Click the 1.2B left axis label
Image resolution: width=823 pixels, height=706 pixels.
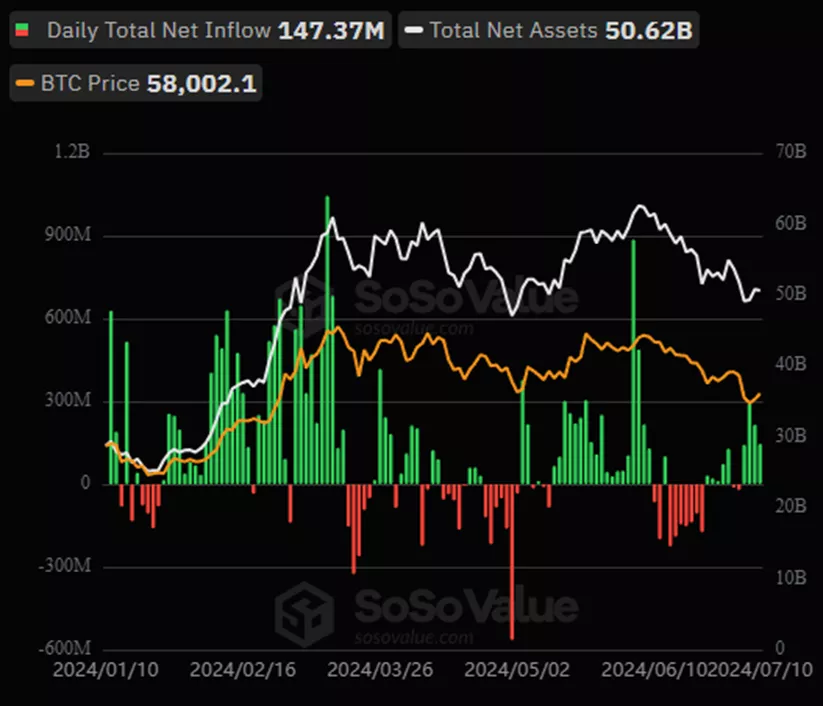point(72,153)
